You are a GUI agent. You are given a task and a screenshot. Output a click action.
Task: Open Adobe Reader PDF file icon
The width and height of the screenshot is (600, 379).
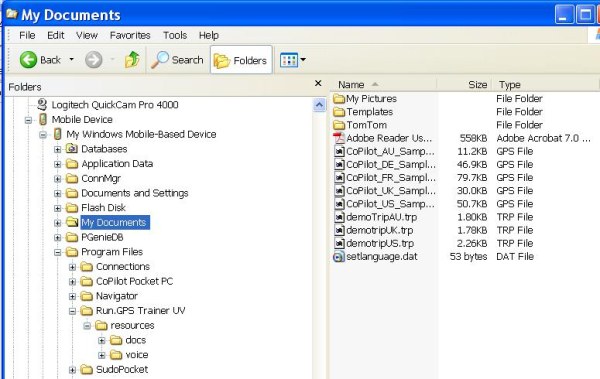[x=339, y=138]
